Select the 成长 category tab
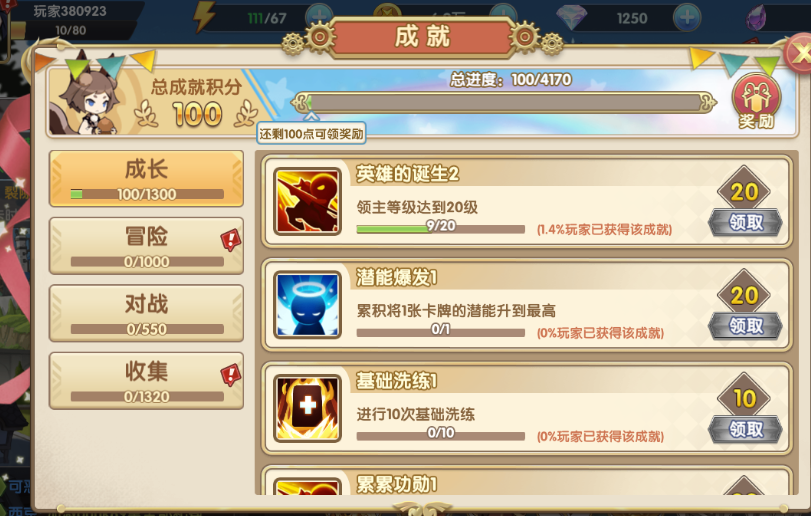Screen dimensions: 811x516 click(x=146, y=179)
